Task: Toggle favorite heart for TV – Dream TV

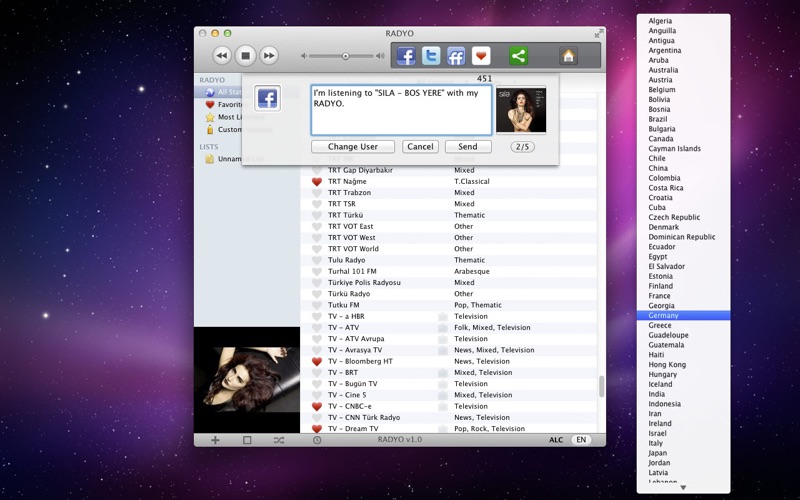Action: point(317,429)
